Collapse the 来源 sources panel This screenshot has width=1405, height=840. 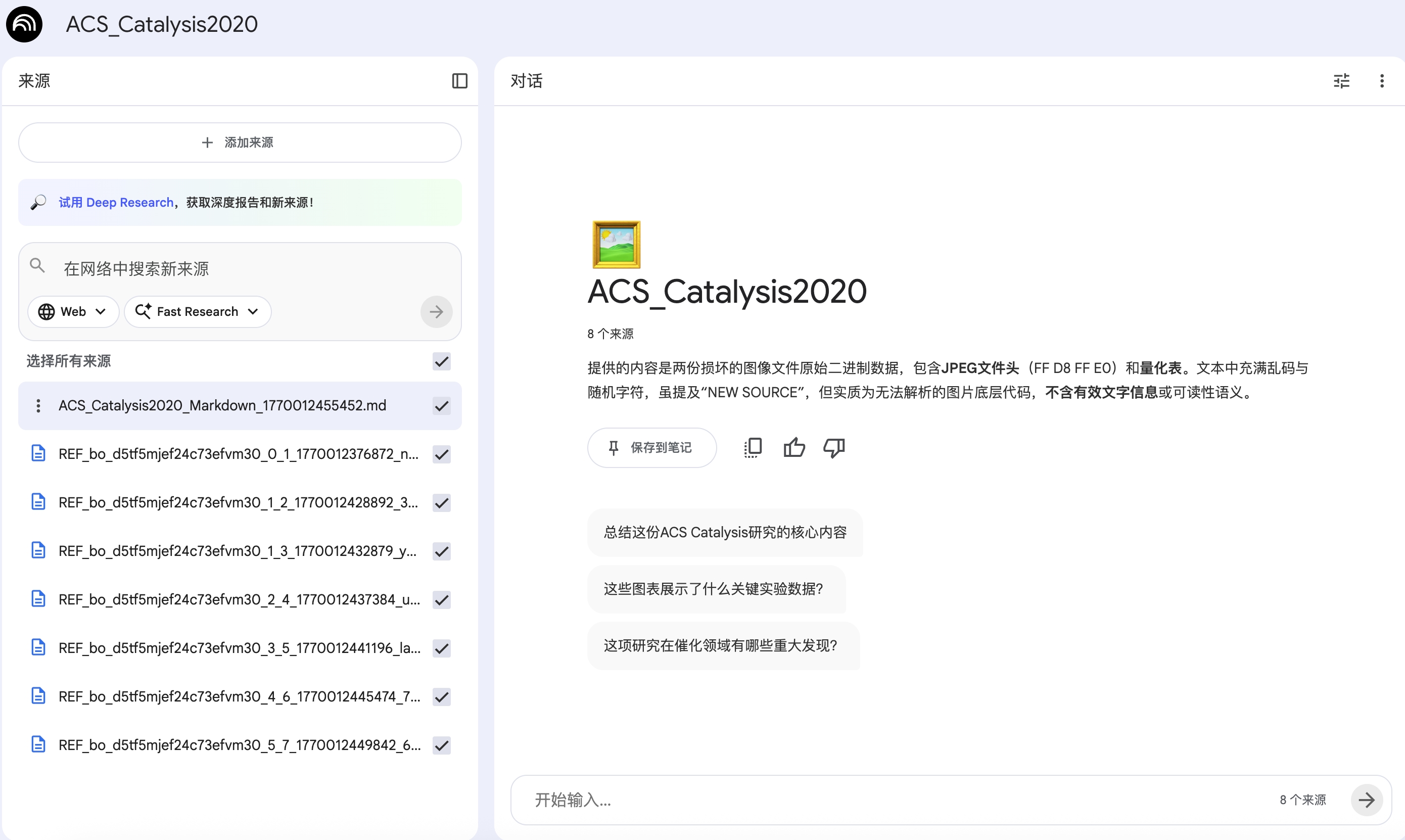point(458,81)
